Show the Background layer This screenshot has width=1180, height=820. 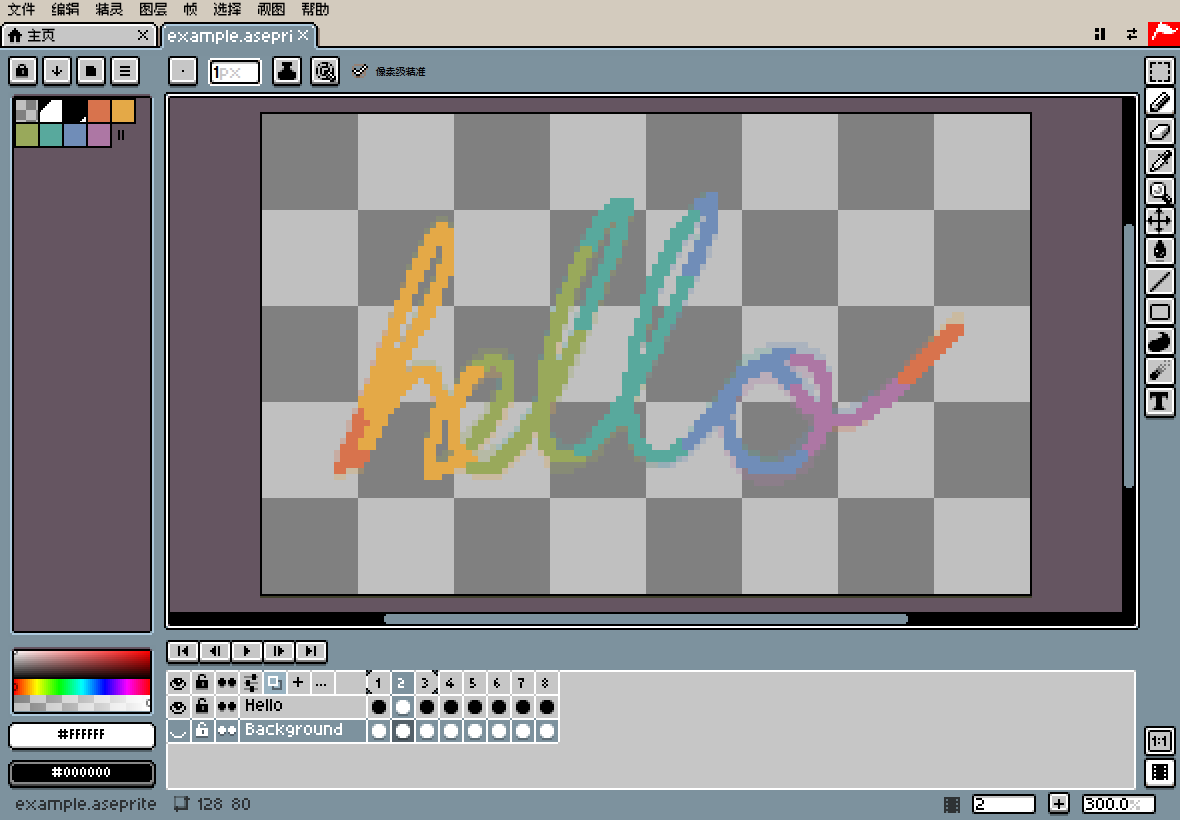tap(178, 730)
